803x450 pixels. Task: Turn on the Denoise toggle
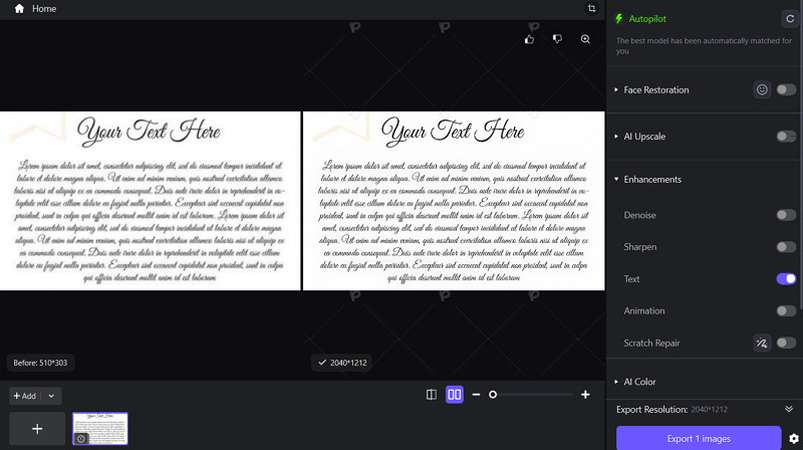click(x=786, y=215)
